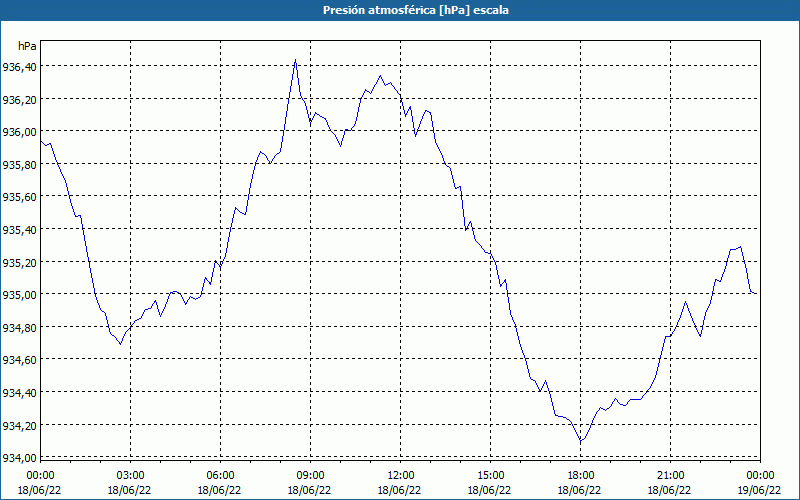Select the 934,20 y-axis value
Image resolution: width=800 pixels, height=500 pixels.
click(x=19, y=425)
